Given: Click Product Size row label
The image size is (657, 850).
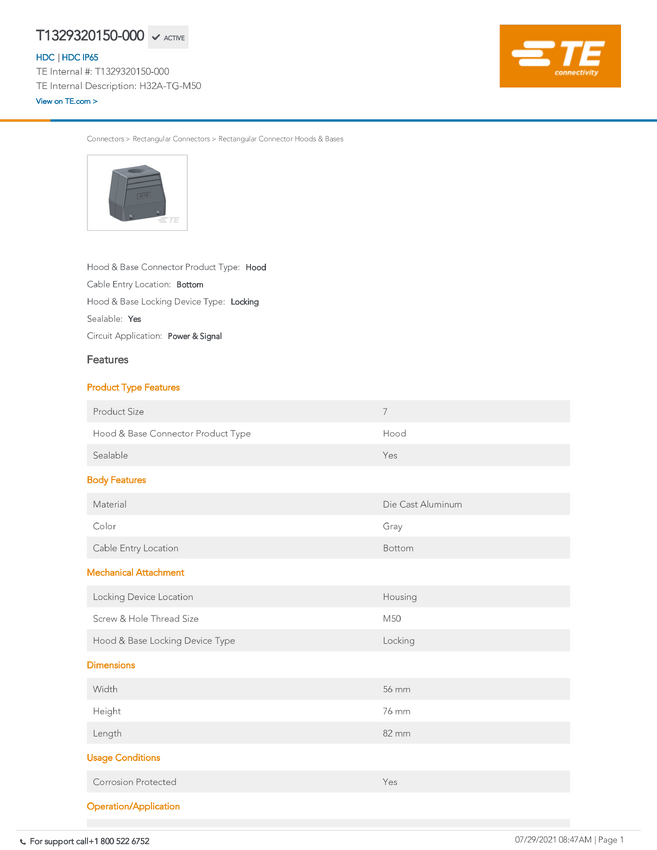Looking at the screenshot, I should click(118, 412).
